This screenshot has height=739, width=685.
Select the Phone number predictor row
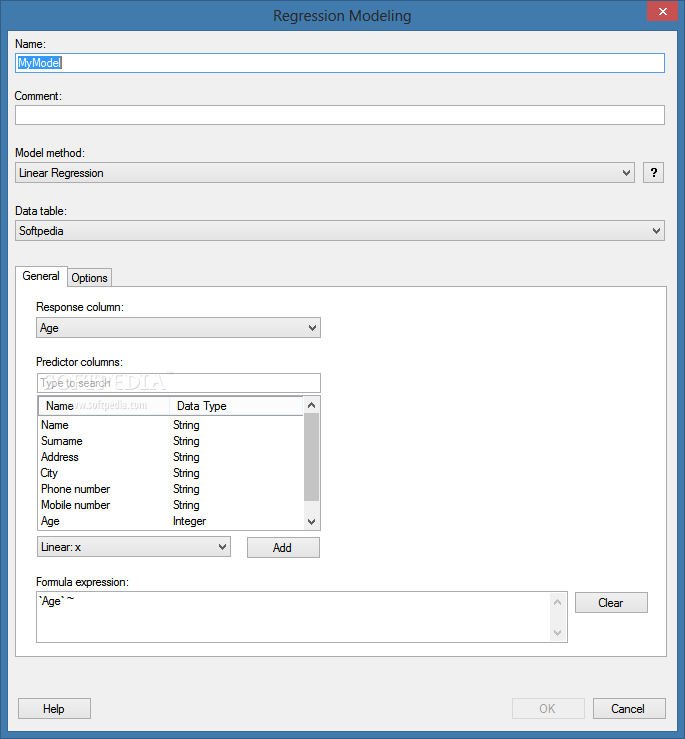pyautogui.click(x=171, y=489)
